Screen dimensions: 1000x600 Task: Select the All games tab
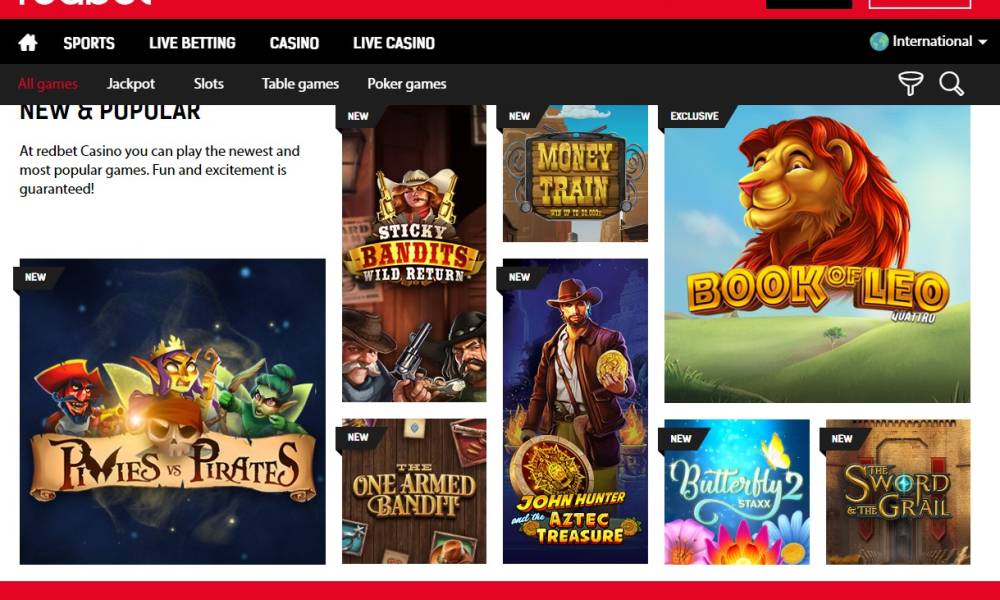[x=48, y=84]
